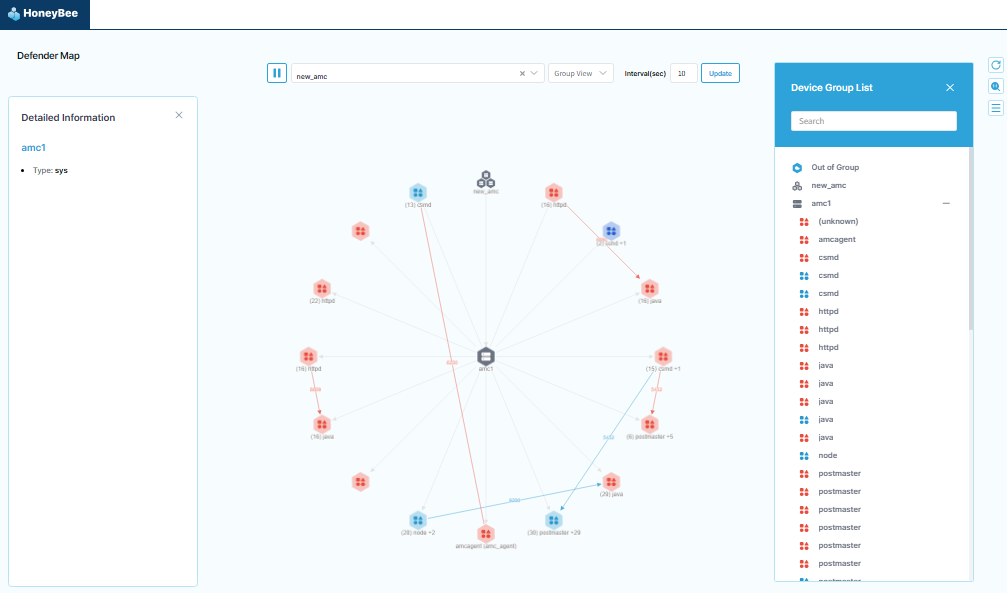
Task: Select (unknown) in device list
Action: tap(838, 221)
